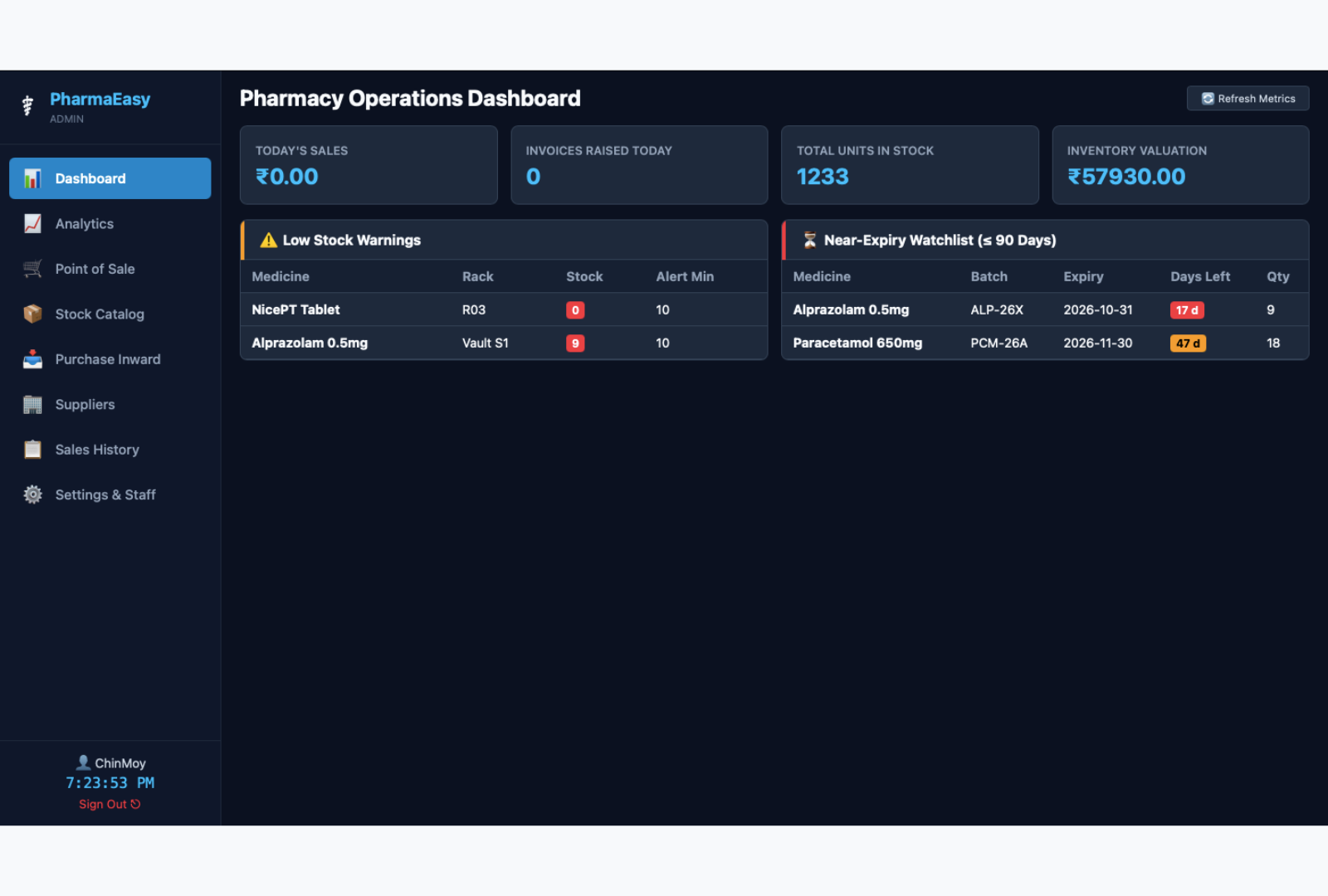
Task: Click expiry date 2026-11-30
Action: (1097, 343)
